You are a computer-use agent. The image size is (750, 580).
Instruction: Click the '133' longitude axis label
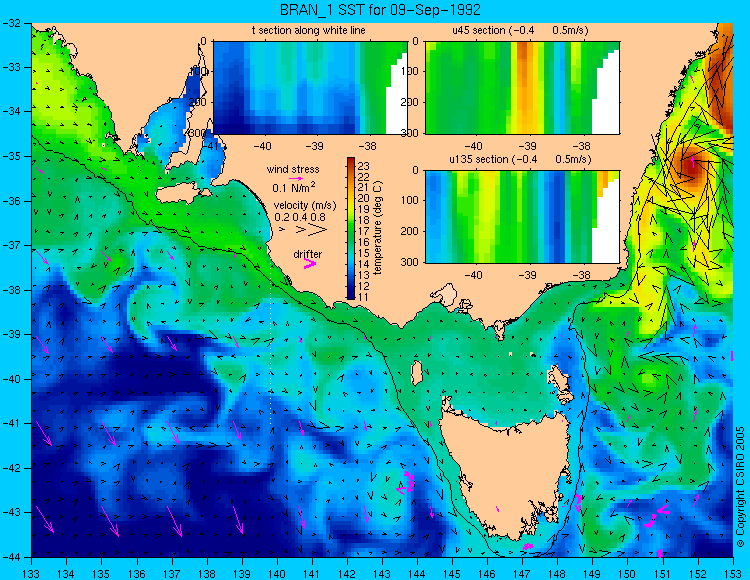click(31, 573)
